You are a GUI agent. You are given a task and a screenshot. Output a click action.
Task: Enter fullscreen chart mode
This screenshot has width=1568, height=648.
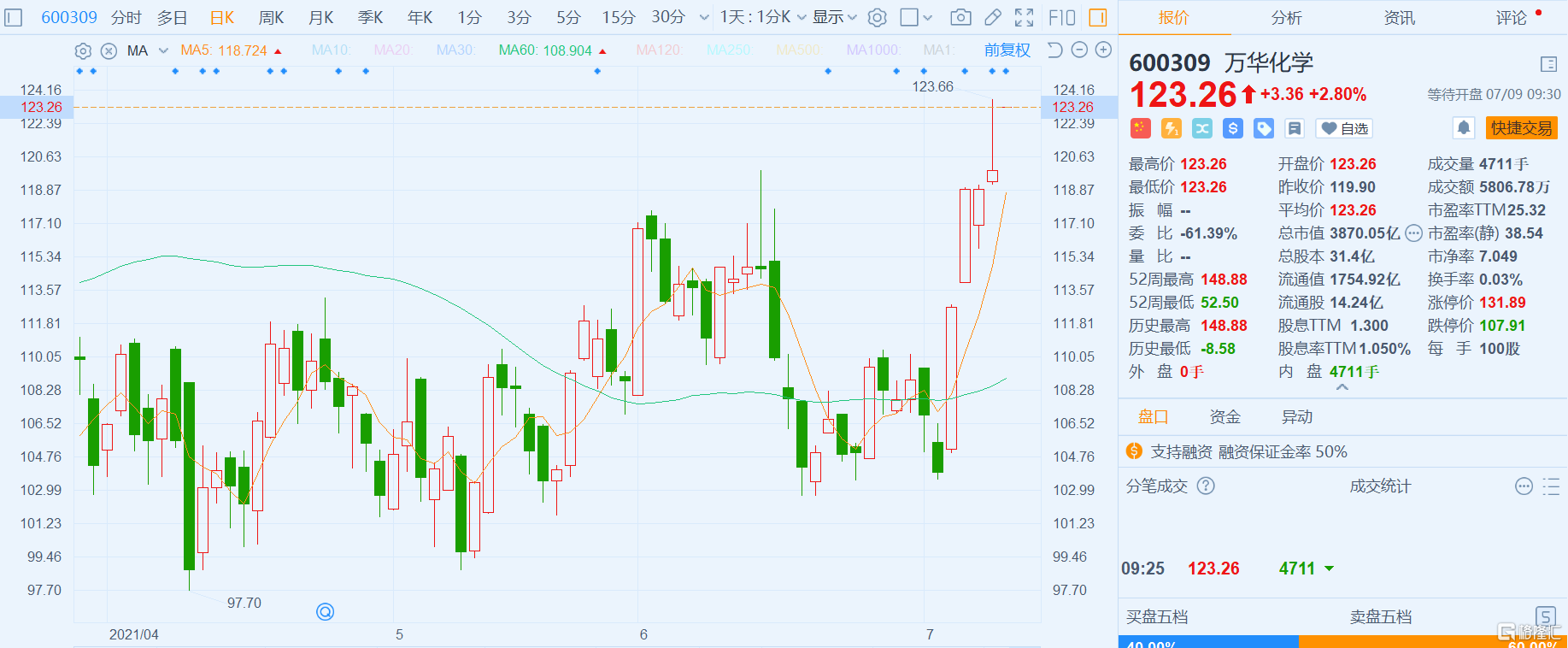point(1024,17)
